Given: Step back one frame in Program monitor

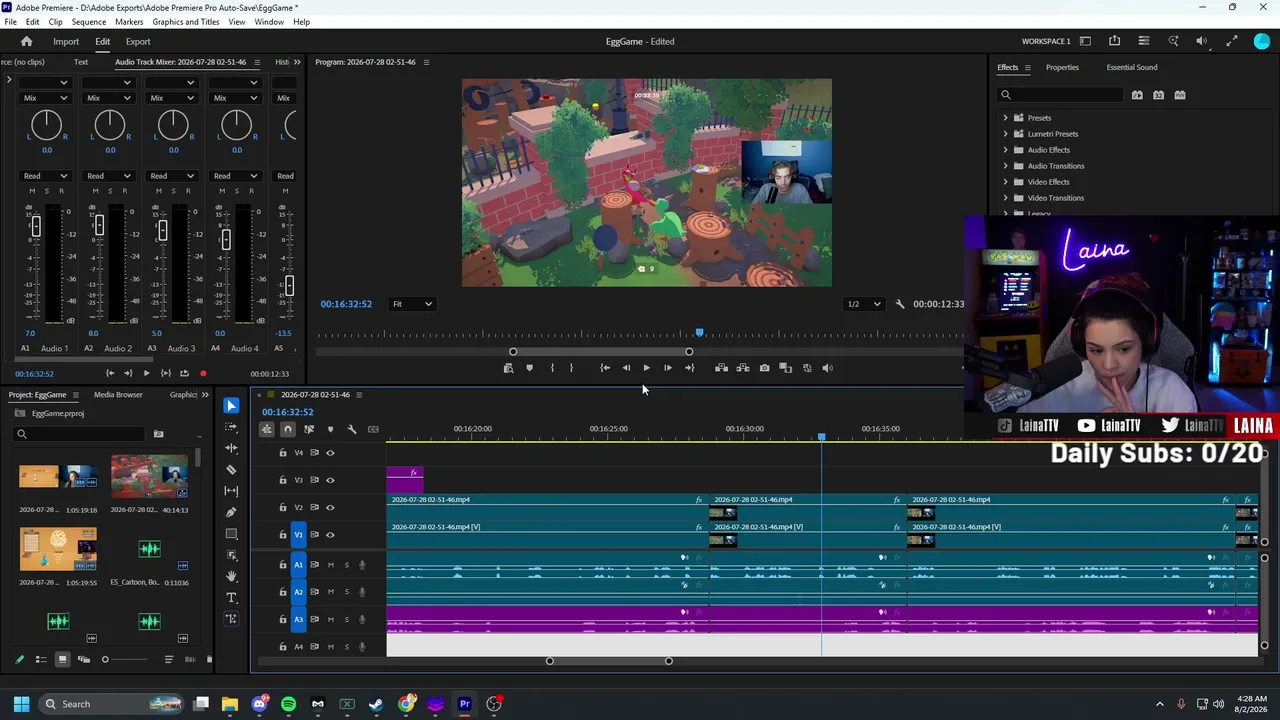Looking at the screenshot, I should pyautogui.click(x=626, y=368).
